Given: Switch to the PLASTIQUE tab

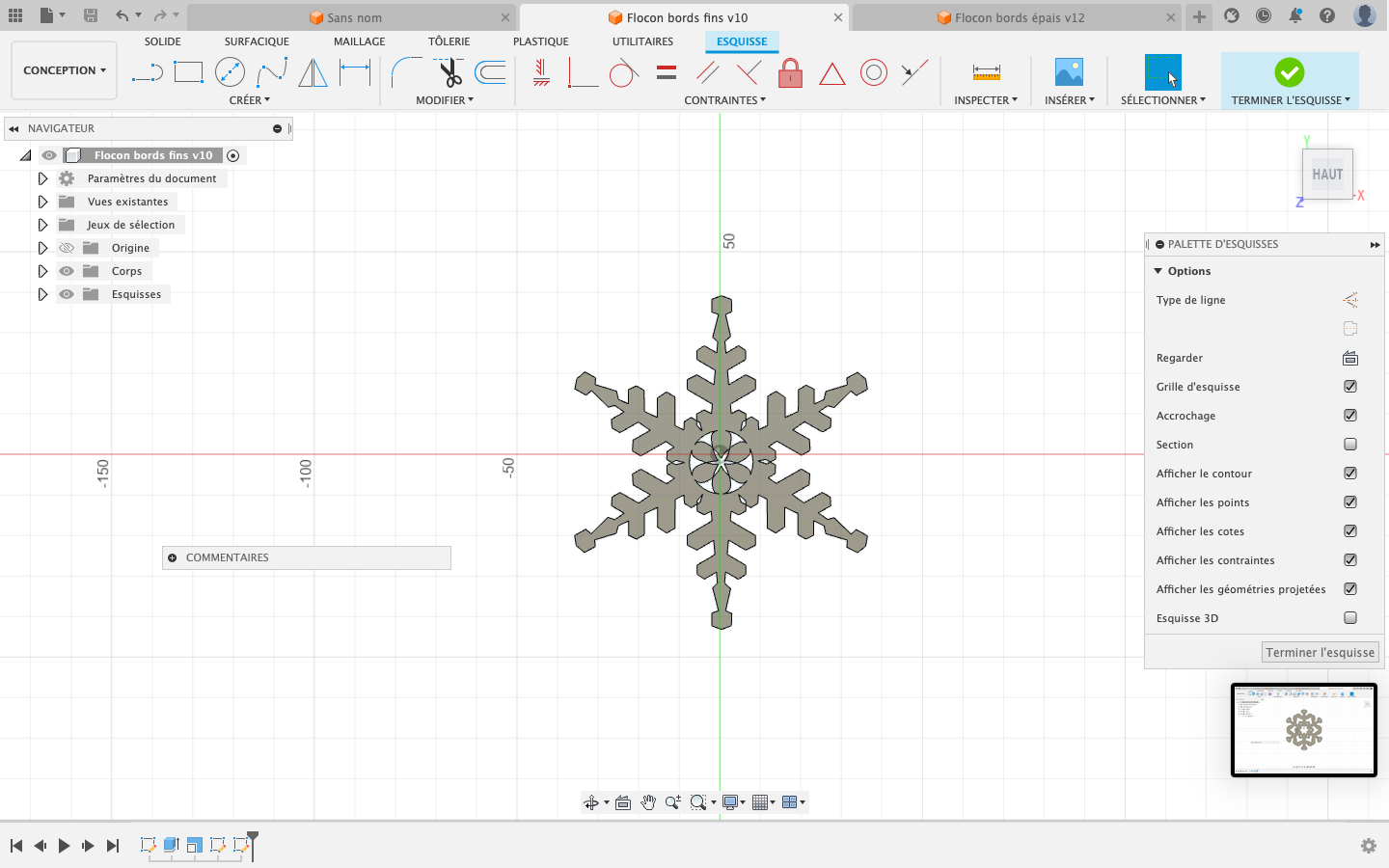Looking at the screenshot, I should coord(541,41).
